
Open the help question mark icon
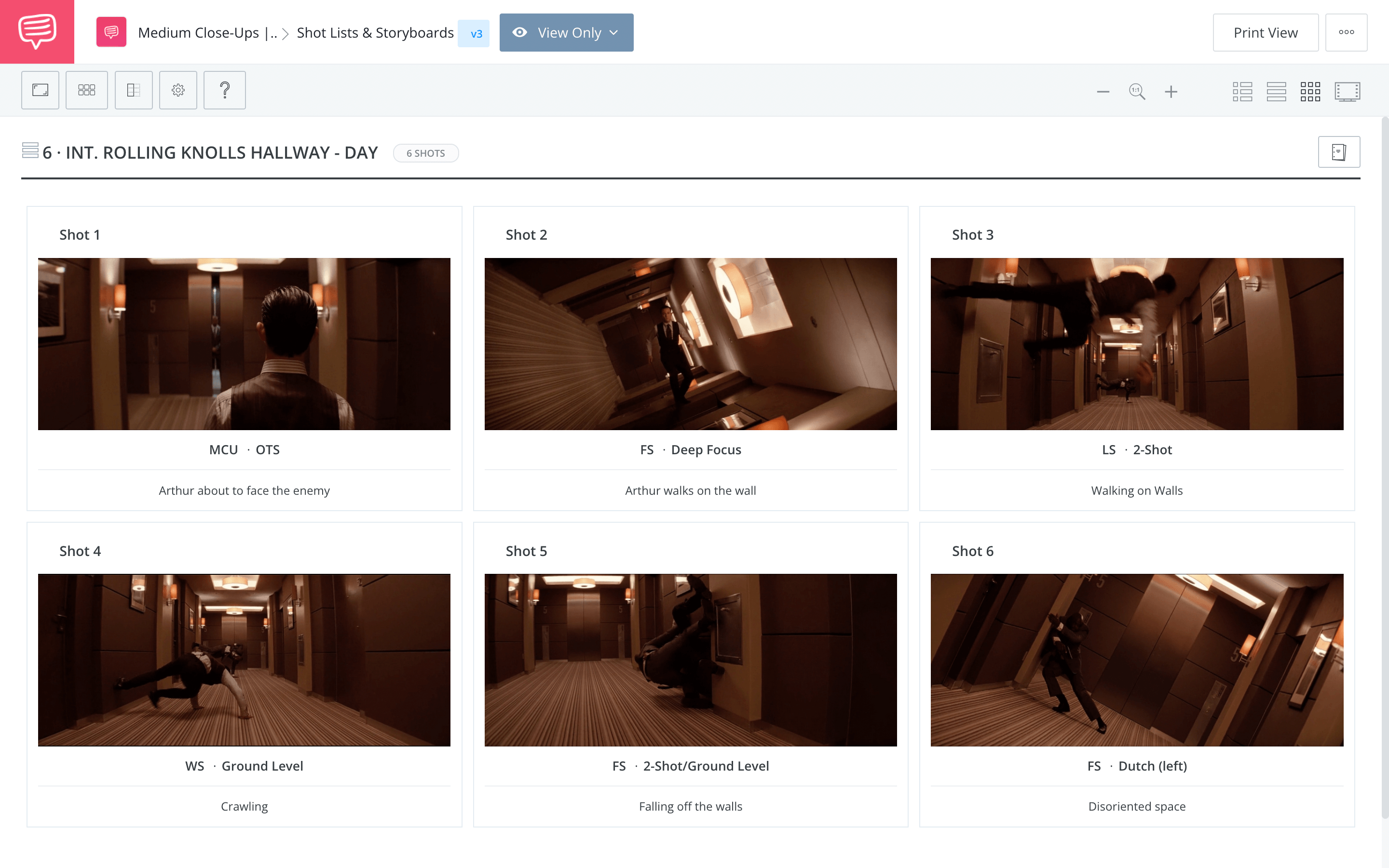[225, 90]
